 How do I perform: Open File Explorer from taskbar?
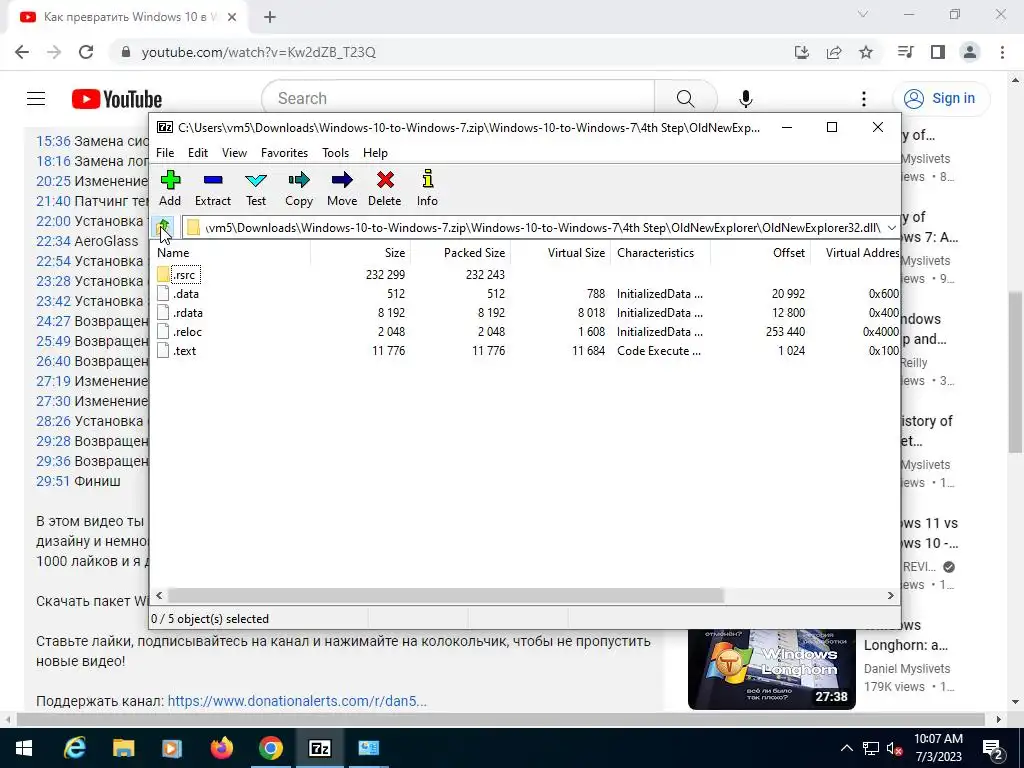point(123,748)
